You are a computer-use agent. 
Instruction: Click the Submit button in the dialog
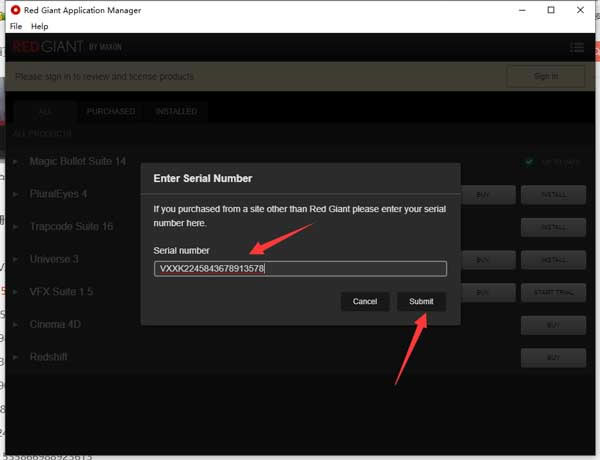click(x=421, y=301)
